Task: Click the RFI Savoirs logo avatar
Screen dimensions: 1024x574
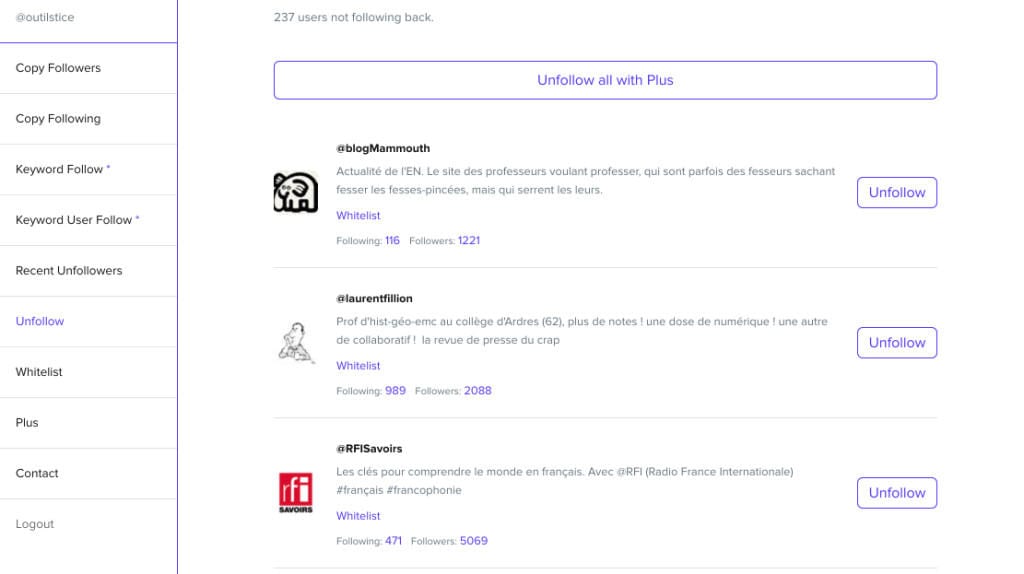Action: pyautogui.click(x=296, y=492)
